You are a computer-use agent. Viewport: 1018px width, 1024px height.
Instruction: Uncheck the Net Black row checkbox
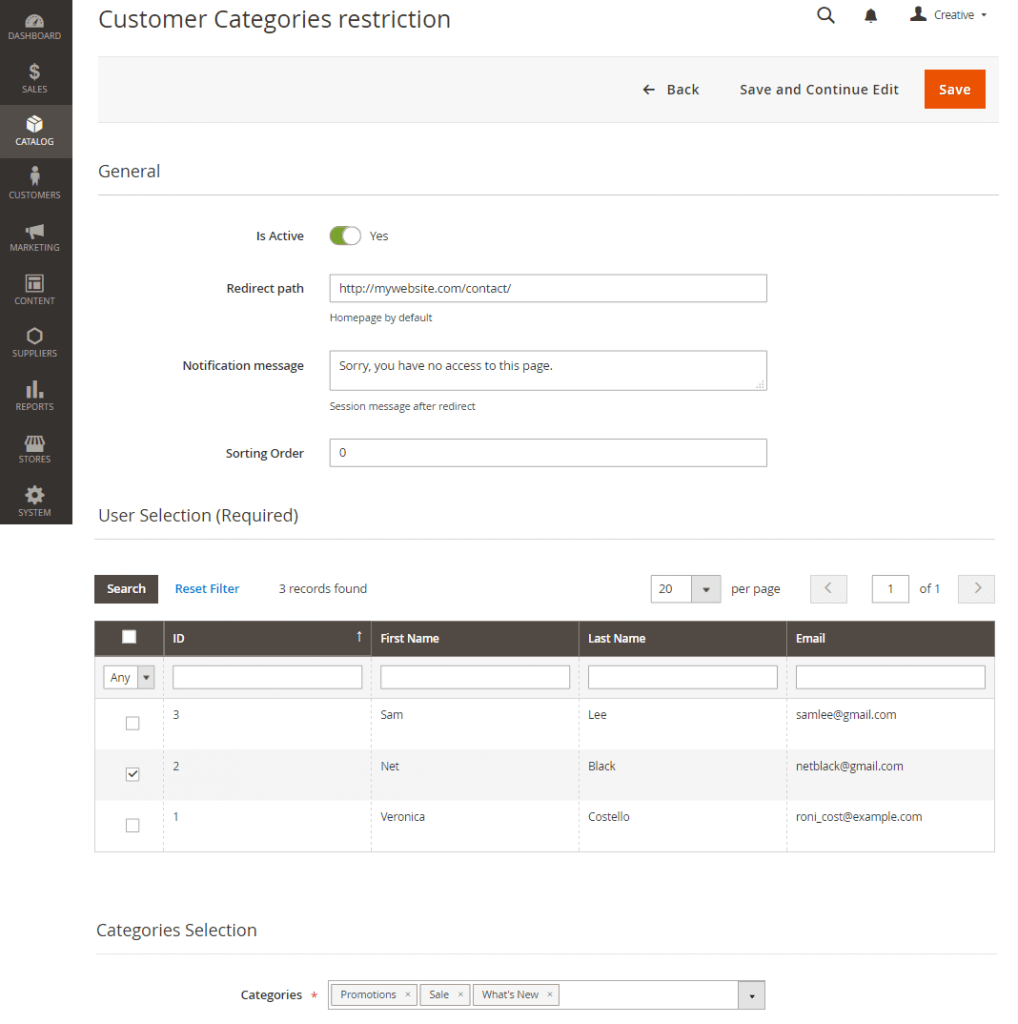click(x=132, y=774)
